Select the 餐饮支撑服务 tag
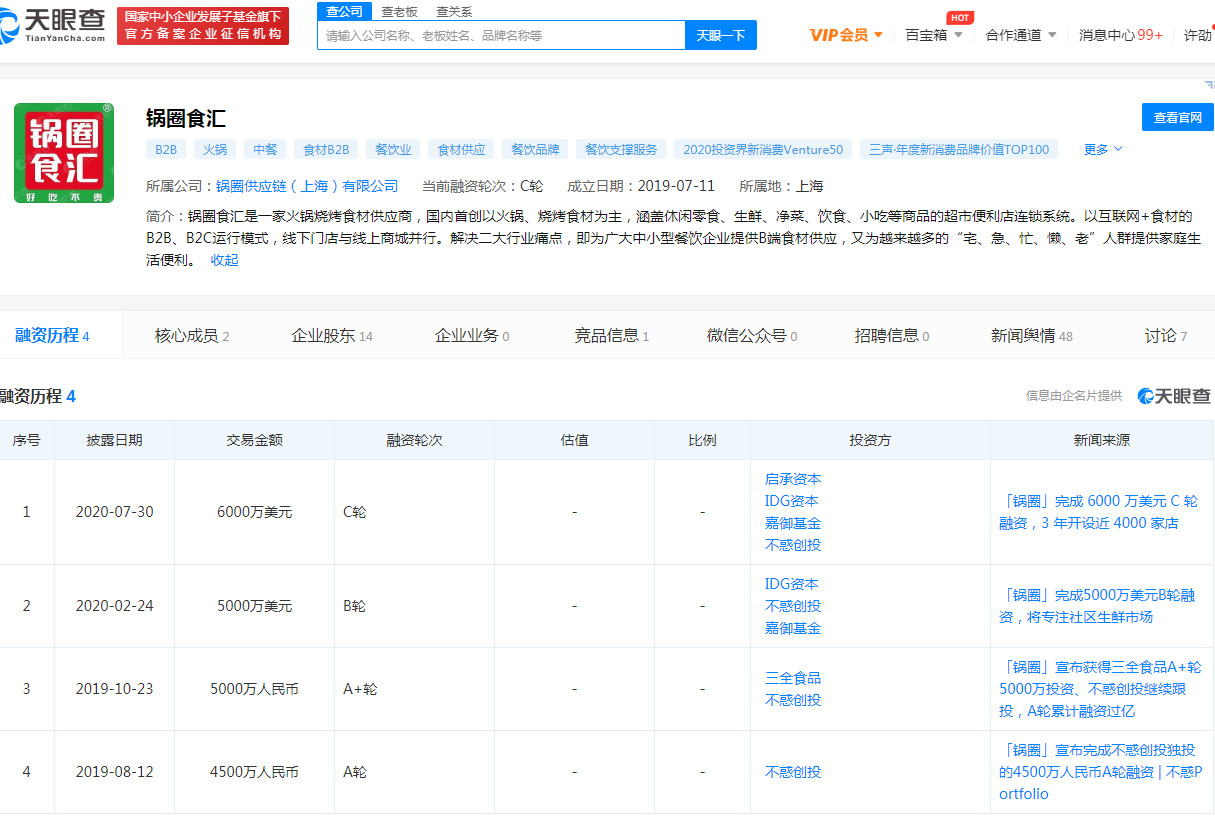Image resolution: width=1215 pixels, height=820 pixels. (x=621, y=149)
